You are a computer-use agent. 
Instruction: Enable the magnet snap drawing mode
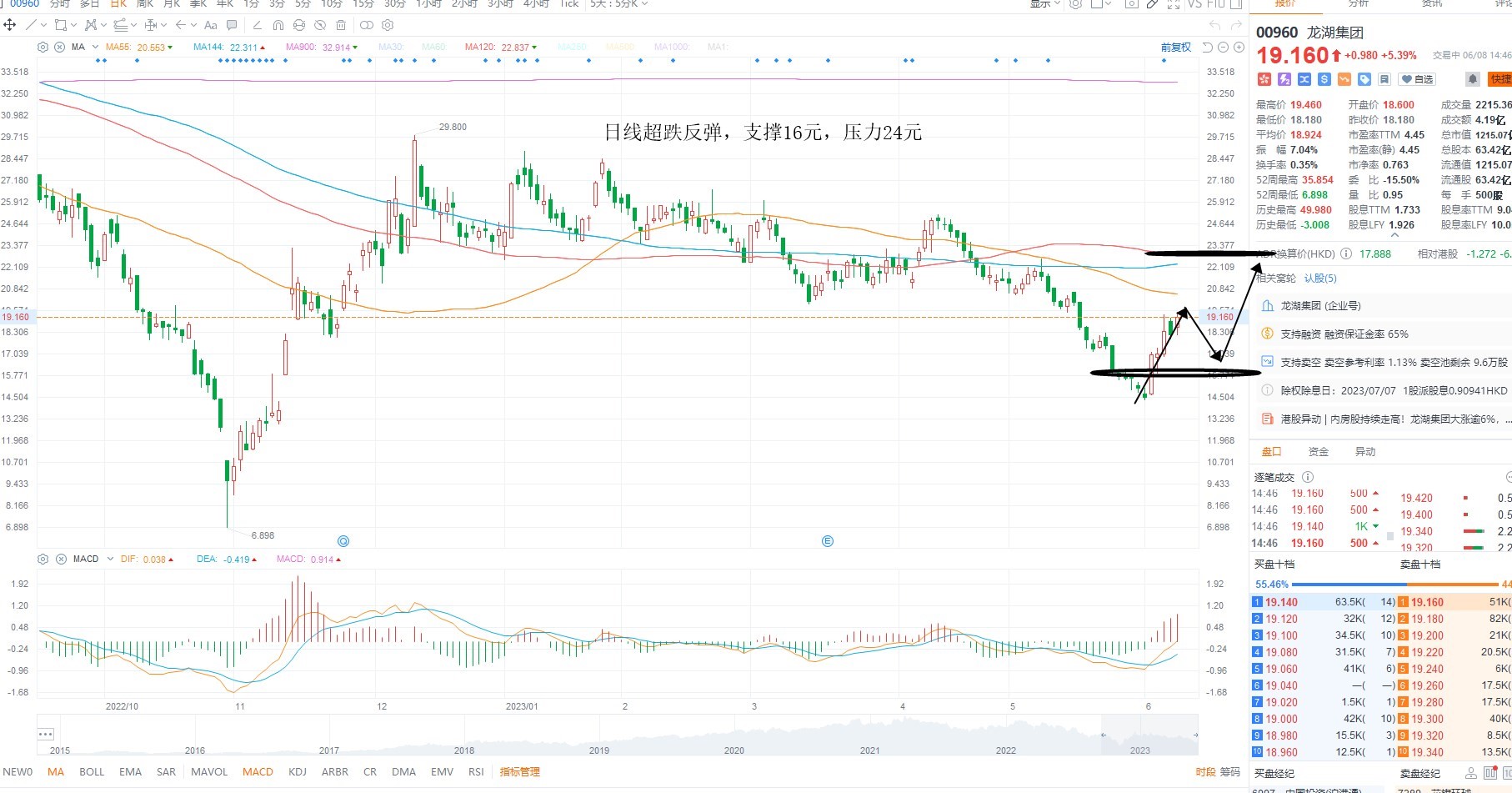click(x=278, y=25)
